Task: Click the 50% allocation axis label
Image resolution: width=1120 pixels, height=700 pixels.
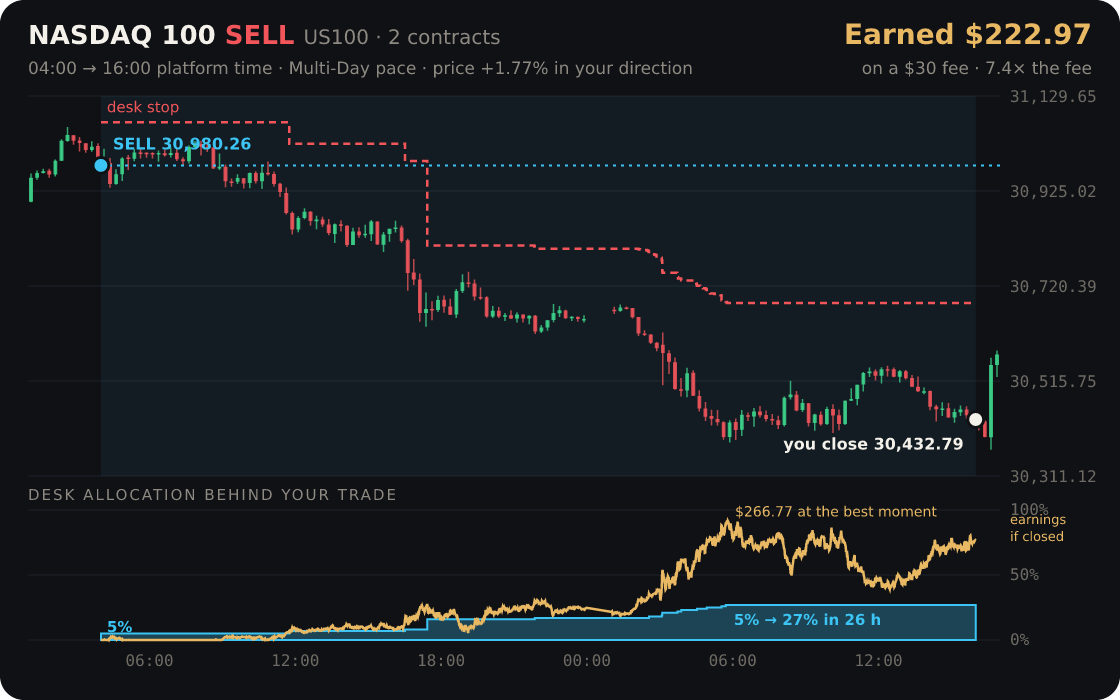Action: point(1024,575)
